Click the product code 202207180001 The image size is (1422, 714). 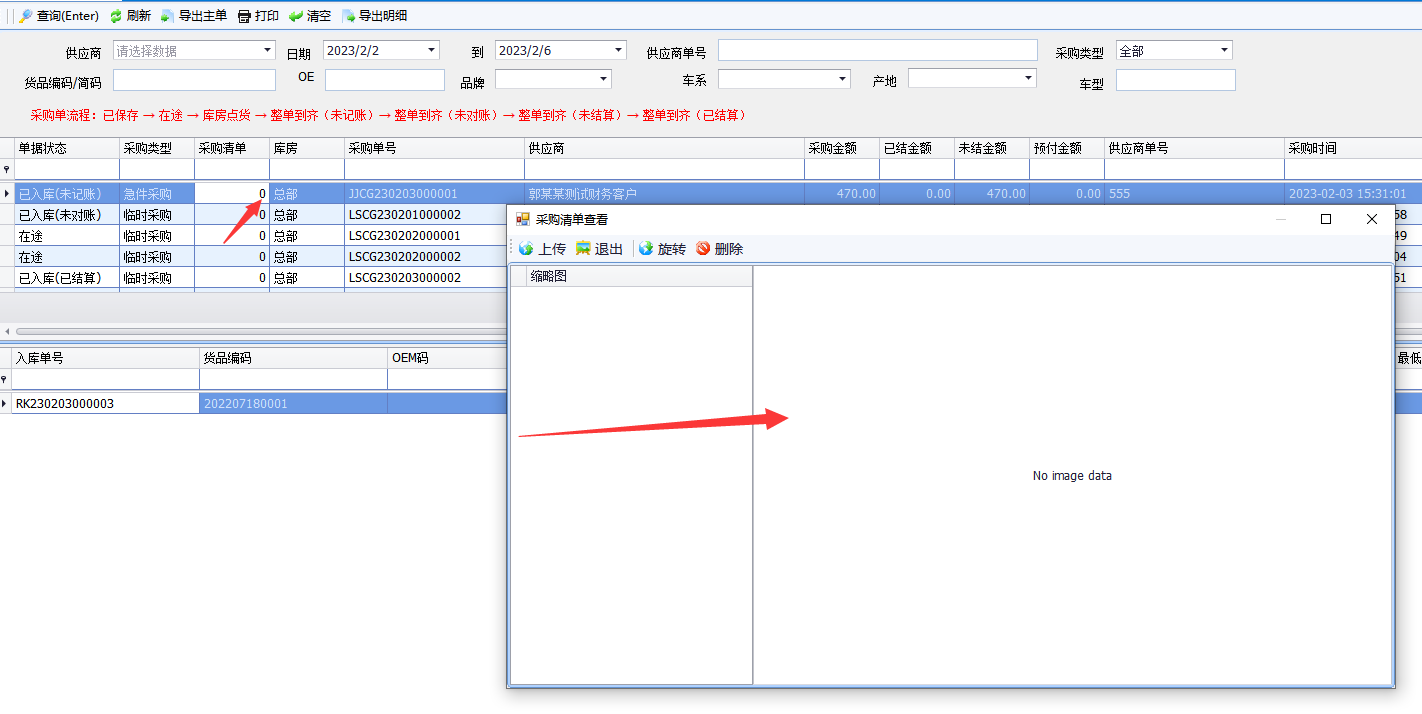click(245, 404)
